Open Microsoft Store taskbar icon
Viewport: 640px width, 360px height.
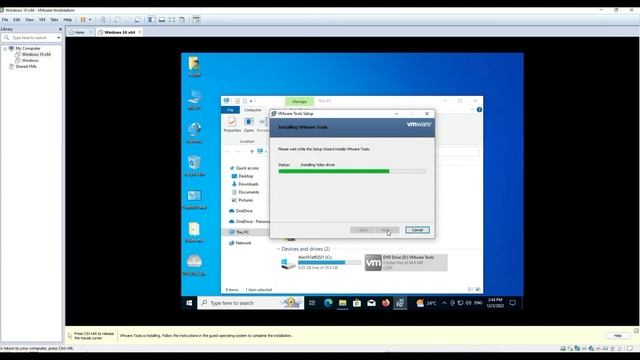[x=357, y=303]
